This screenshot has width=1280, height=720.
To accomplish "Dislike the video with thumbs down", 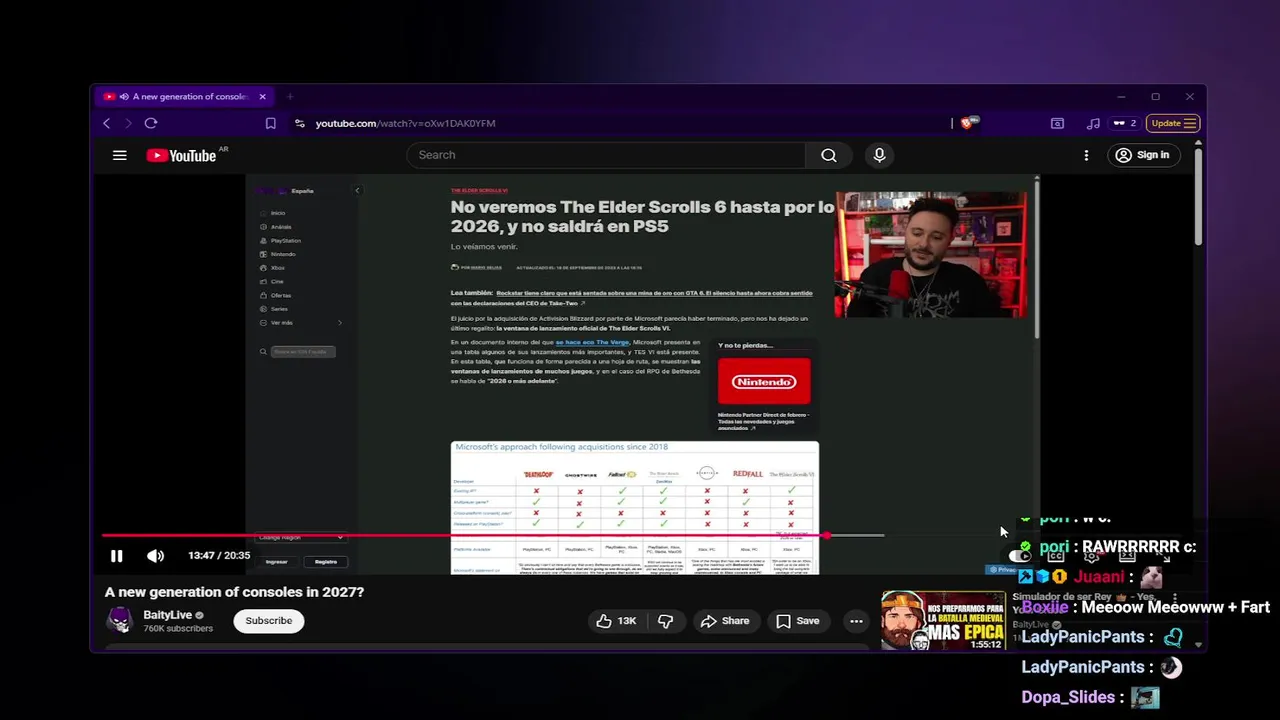I will coord(665,621).
